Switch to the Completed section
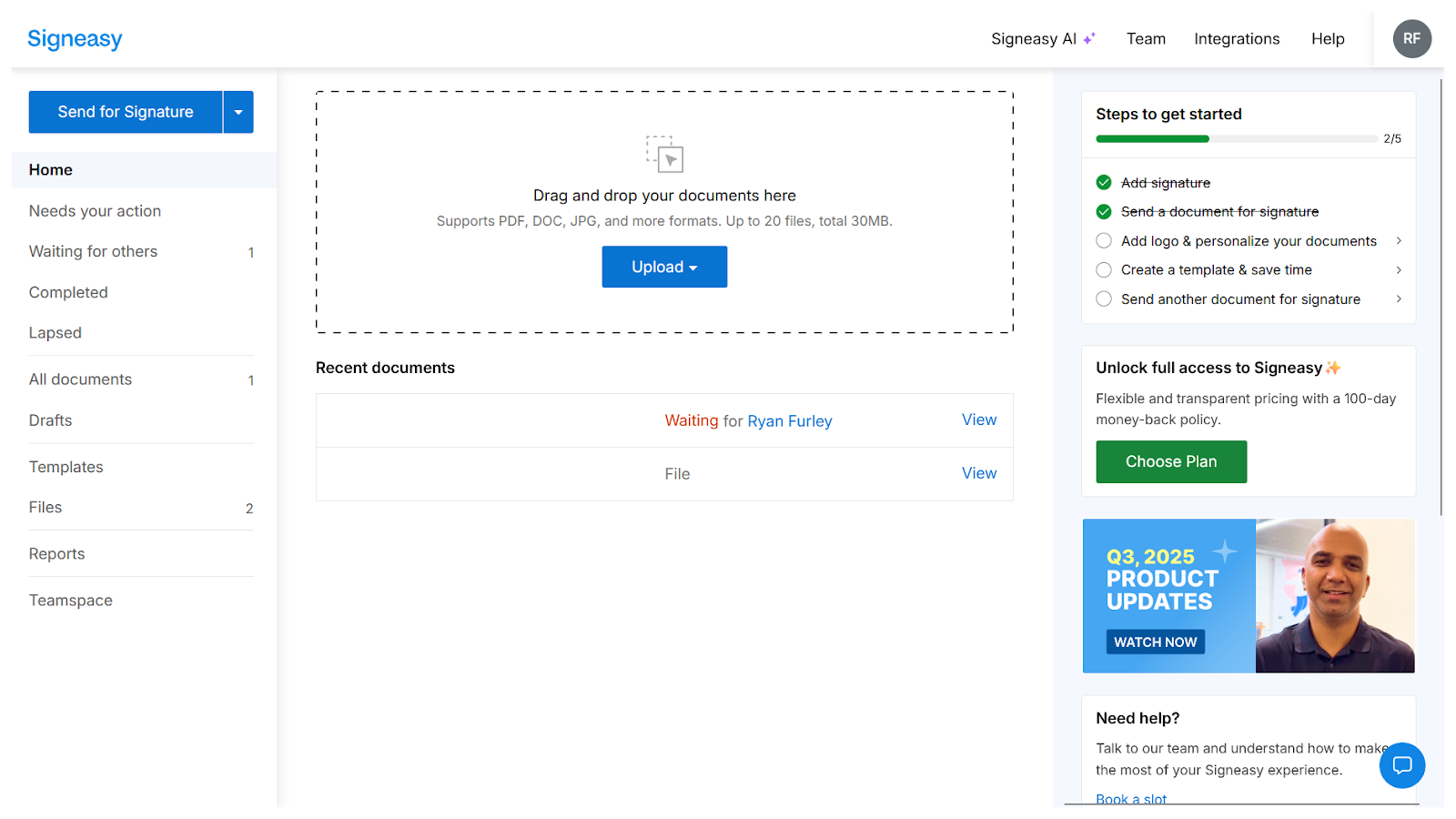Viewport: 1456px width, 819px height. pos(68,292)
